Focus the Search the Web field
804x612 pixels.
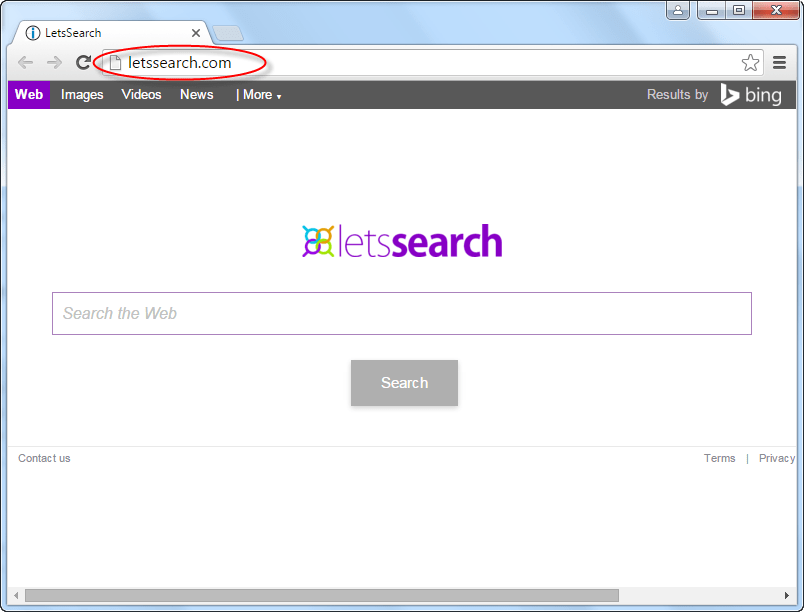point(402,313)
